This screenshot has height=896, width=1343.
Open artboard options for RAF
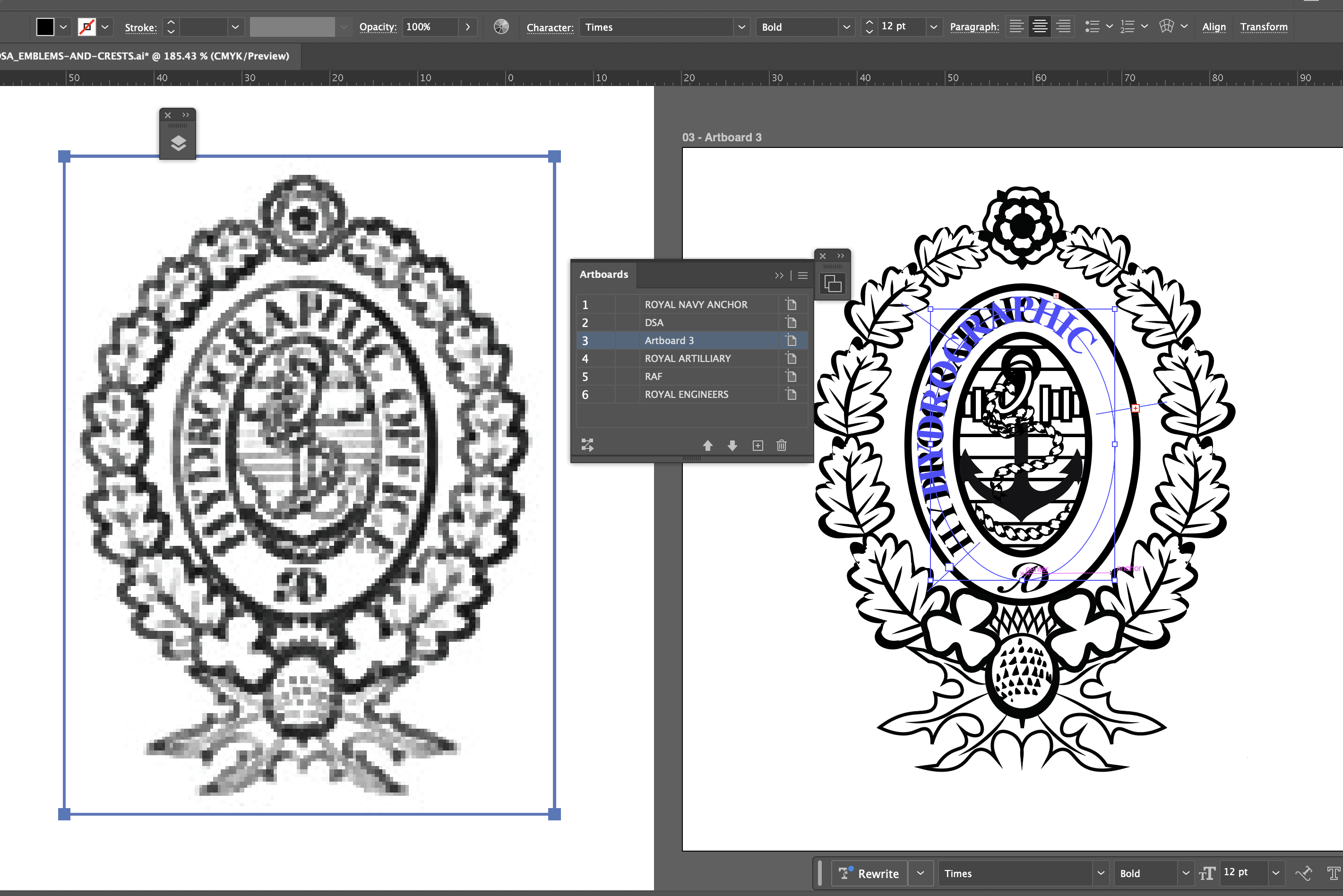click(x=791, y=376)
